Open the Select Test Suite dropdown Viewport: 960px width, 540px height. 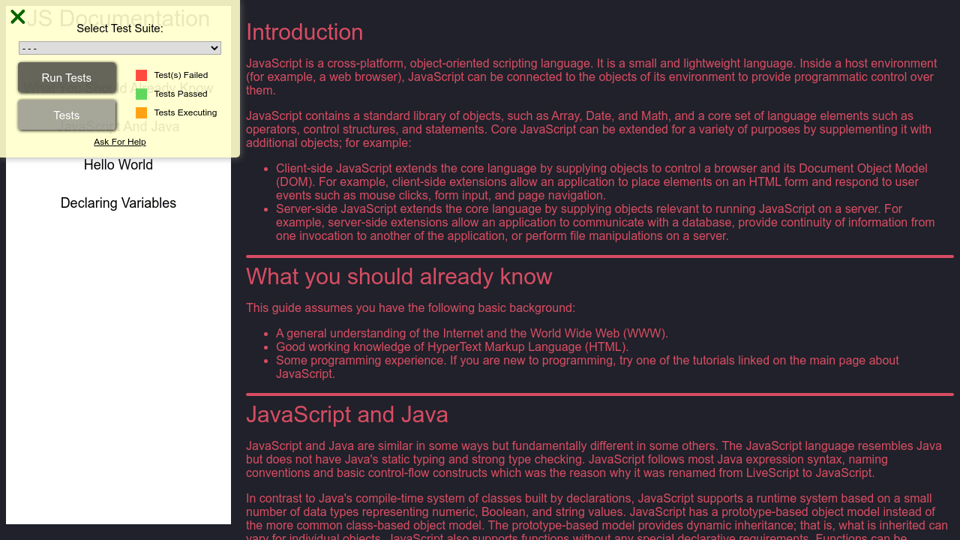pyautogui.click(x=120, y=48)
